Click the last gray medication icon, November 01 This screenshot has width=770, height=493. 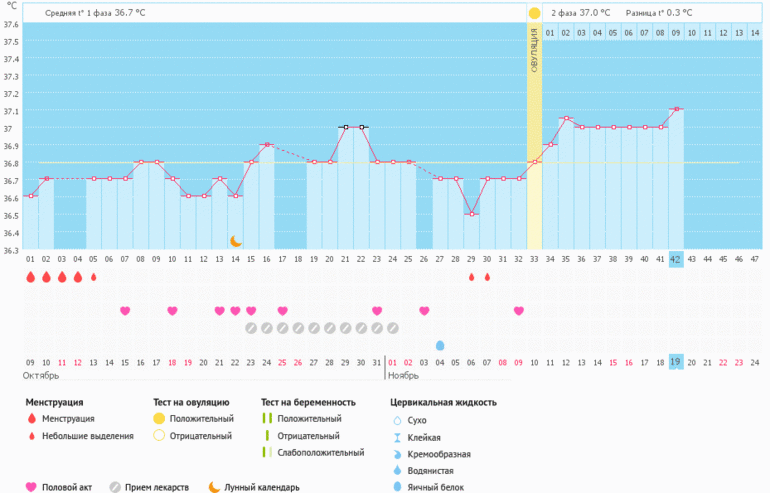tap(393, 328)
